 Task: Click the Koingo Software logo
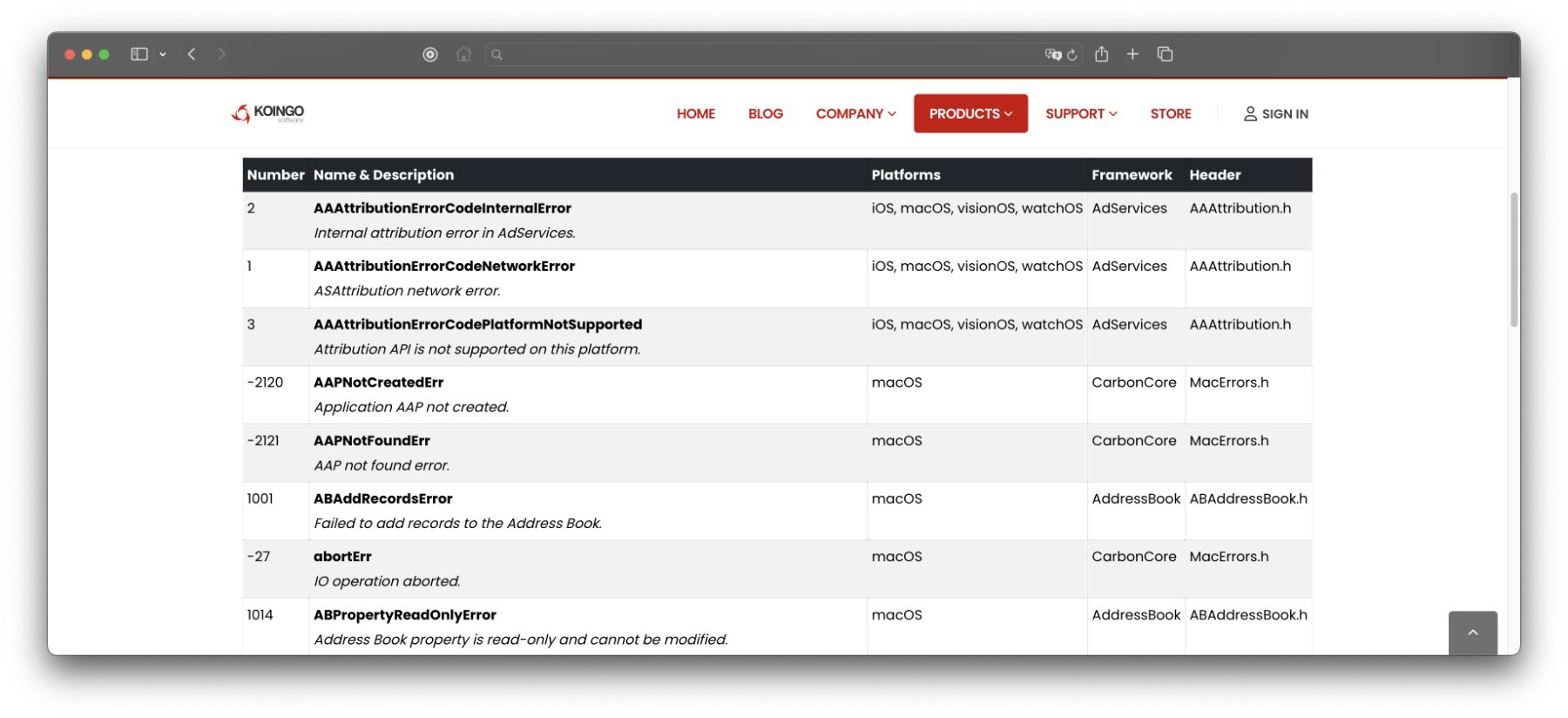[x=267, y=113]
